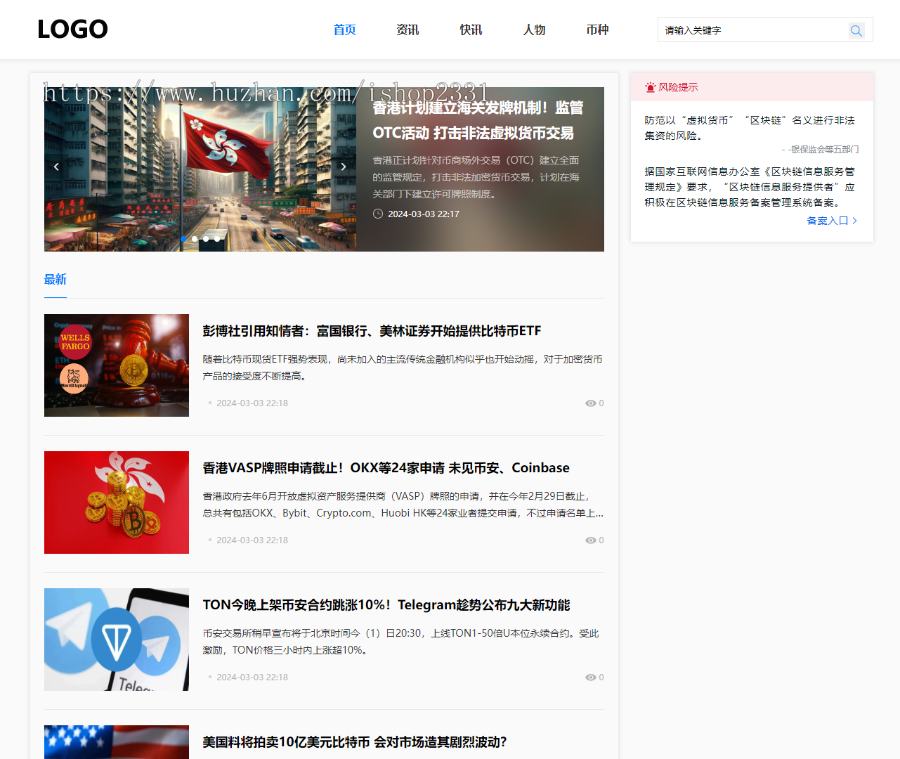Open article 香港VASP牌照申请截止
900x759 pixels.
point(386,468)
